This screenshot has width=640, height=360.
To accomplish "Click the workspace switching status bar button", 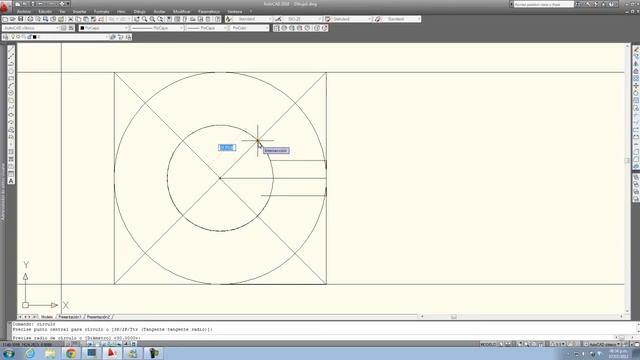I will click(602, 344).
